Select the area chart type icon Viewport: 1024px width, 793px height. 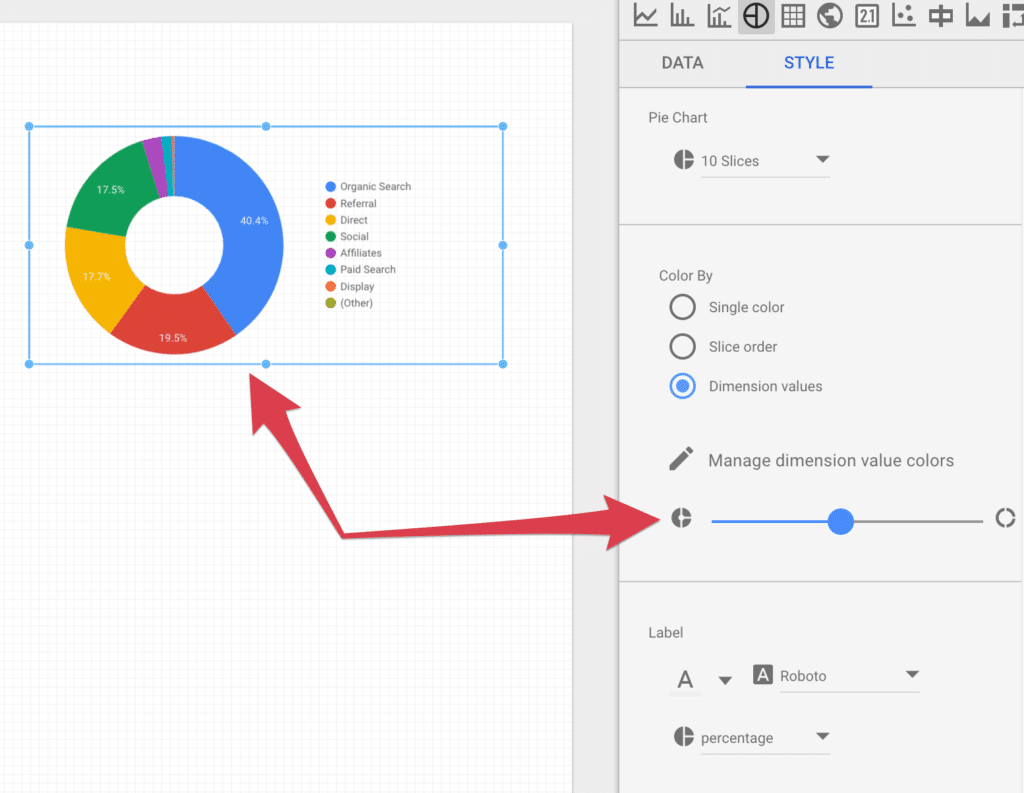point(977,16)
